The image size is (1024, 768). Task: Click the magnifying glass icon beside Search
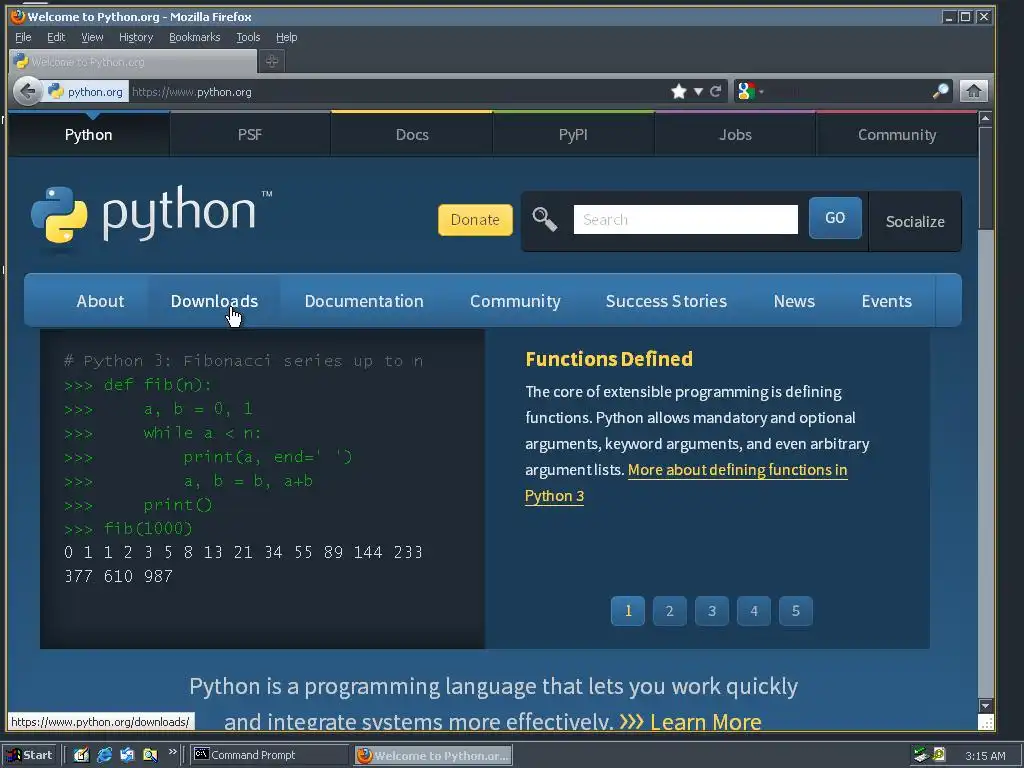(x=545, y=219)
